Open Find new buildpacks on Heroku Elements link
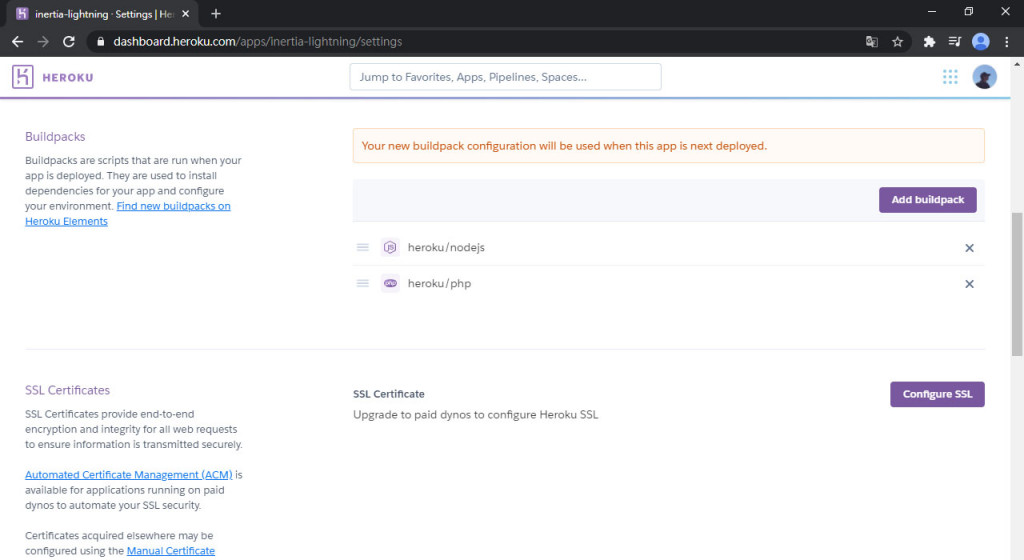Image resolution: width=1024 pixels, height=560 pixels. click(173, 206)
